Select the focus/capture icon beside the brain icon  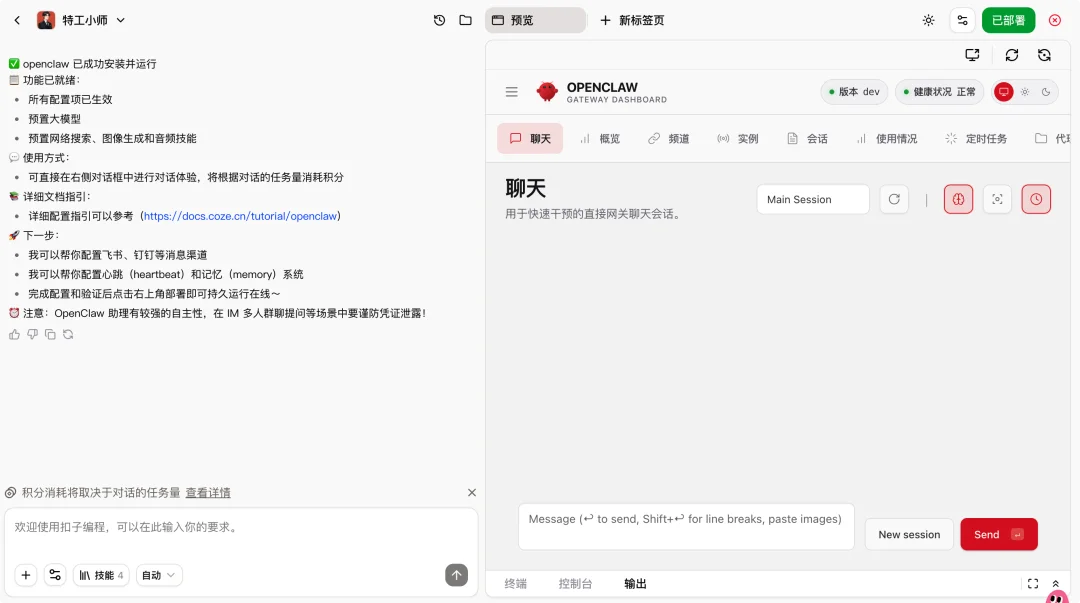pos(997,199)
